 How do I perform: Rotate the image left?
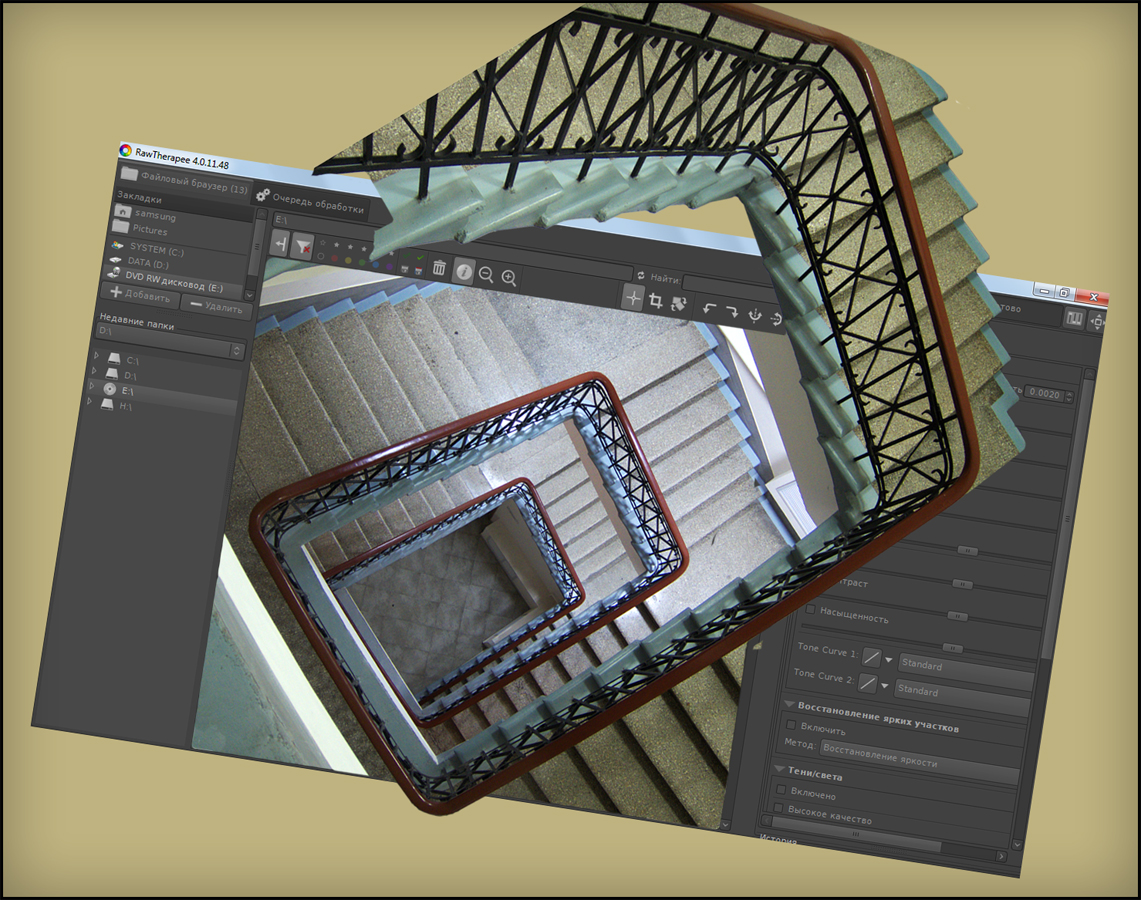pos(709,308)
